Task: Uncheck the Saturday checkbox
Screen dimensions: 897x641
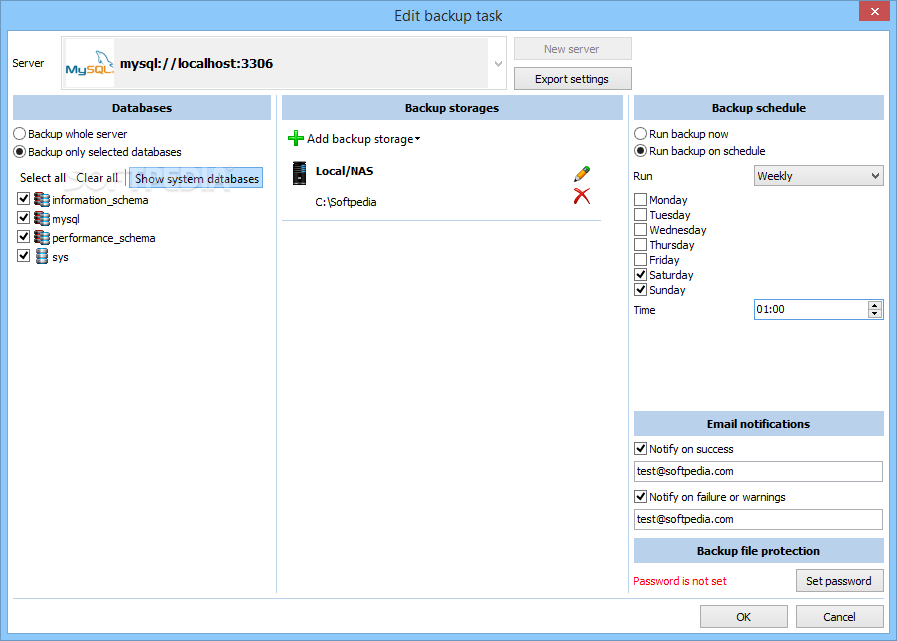Action: click(641, 275)
